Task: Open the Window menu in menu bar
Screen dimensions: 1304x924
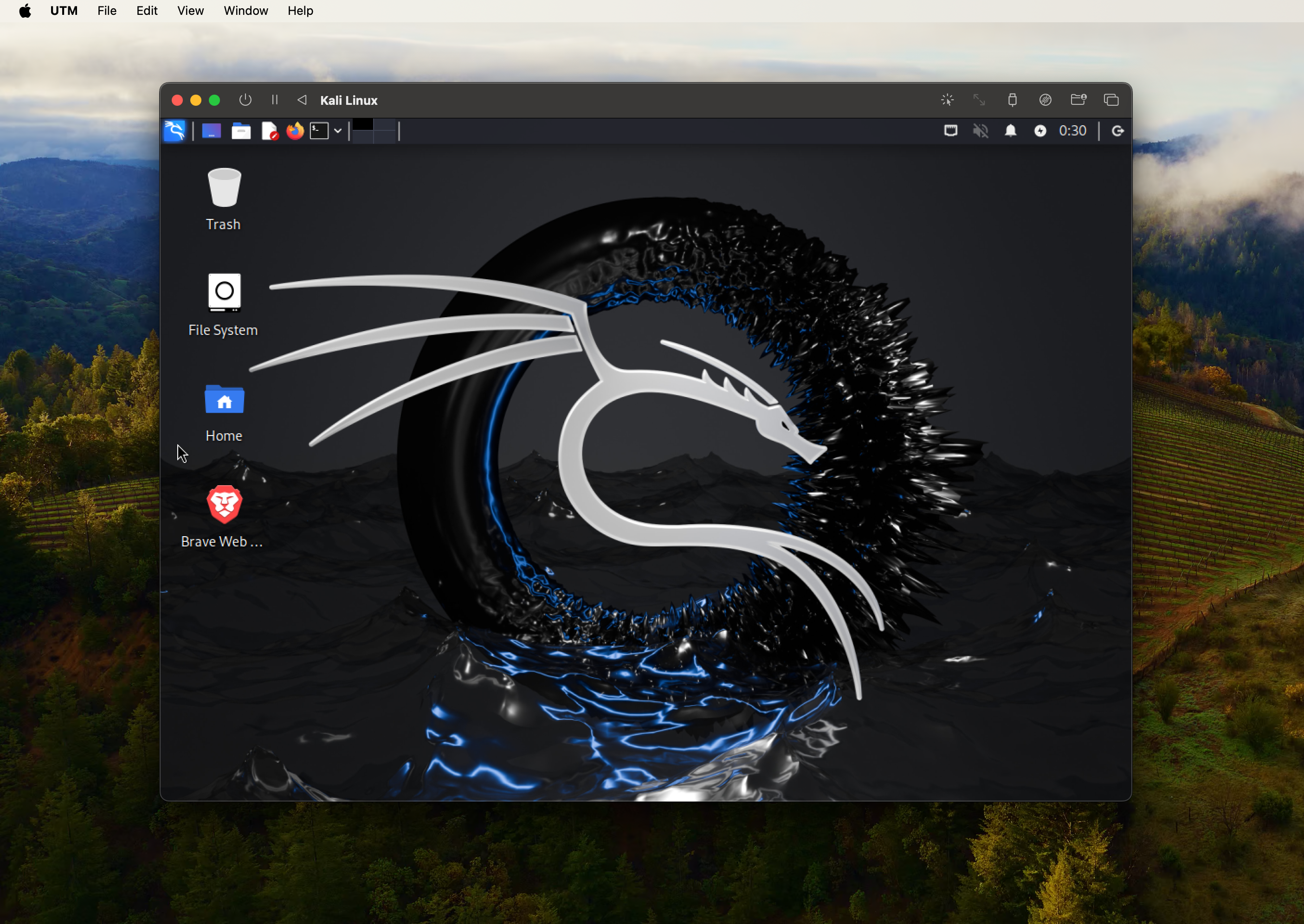Action: tap(245, 11)
